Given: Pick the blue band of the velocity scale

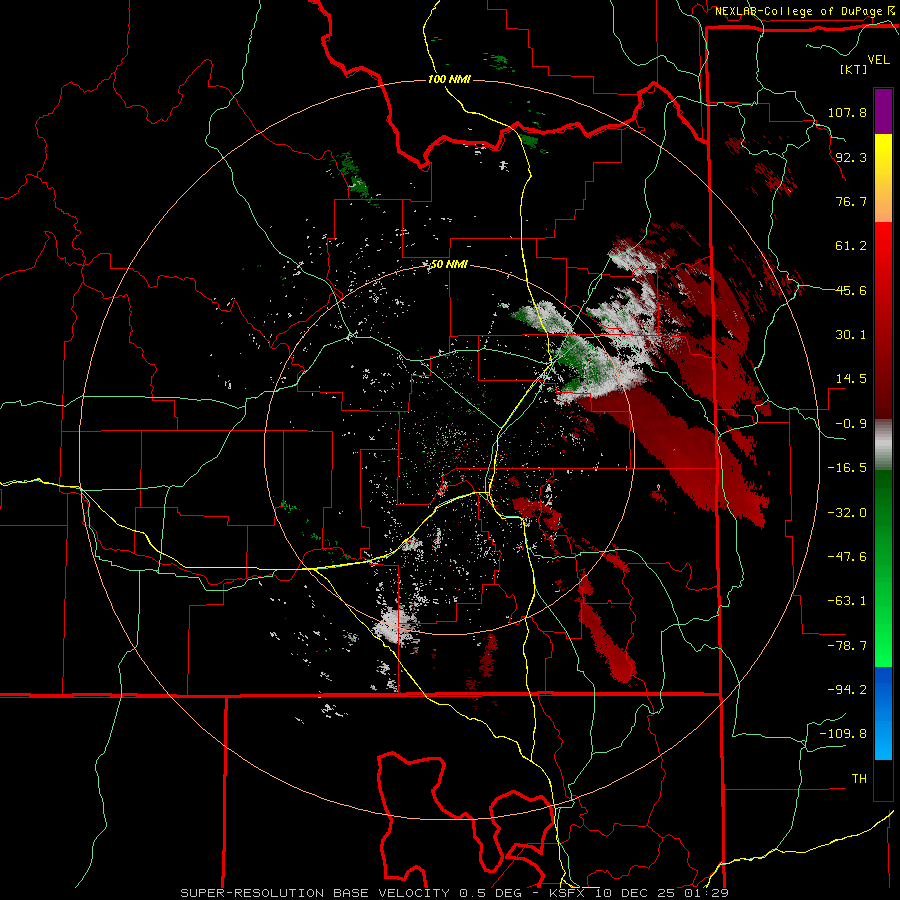Looking at the screenshot, I should pos(883,713).
